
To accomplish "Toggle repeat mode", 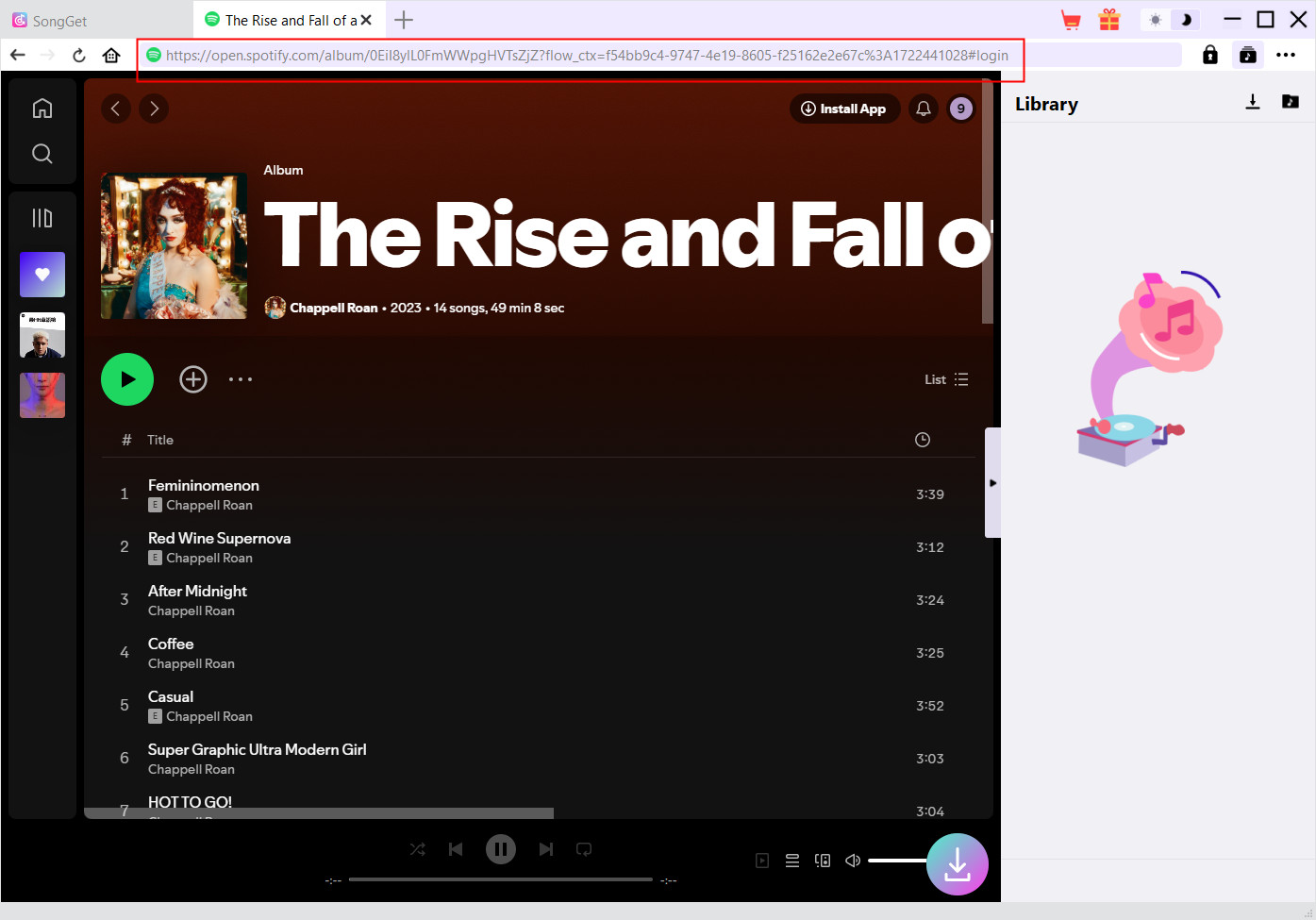I will click(584, 849).
